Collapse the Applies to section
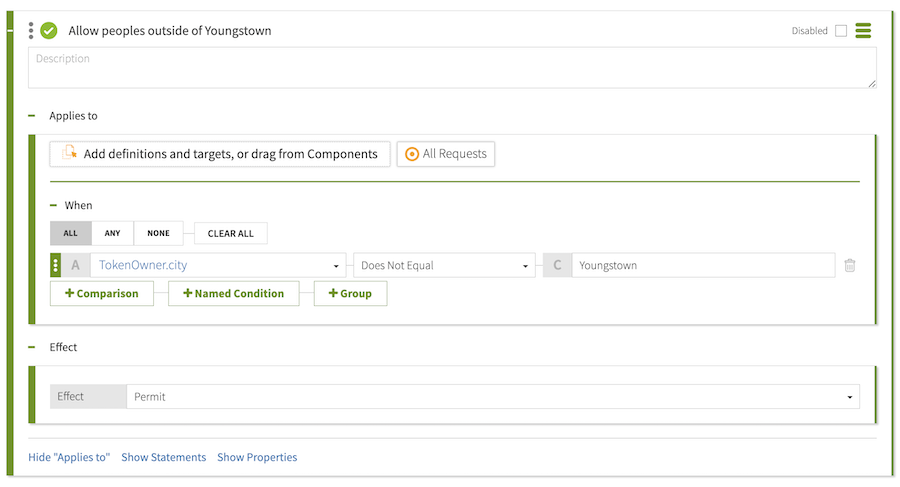The width and height of the screenshot is (900, 487). (33, 116)
